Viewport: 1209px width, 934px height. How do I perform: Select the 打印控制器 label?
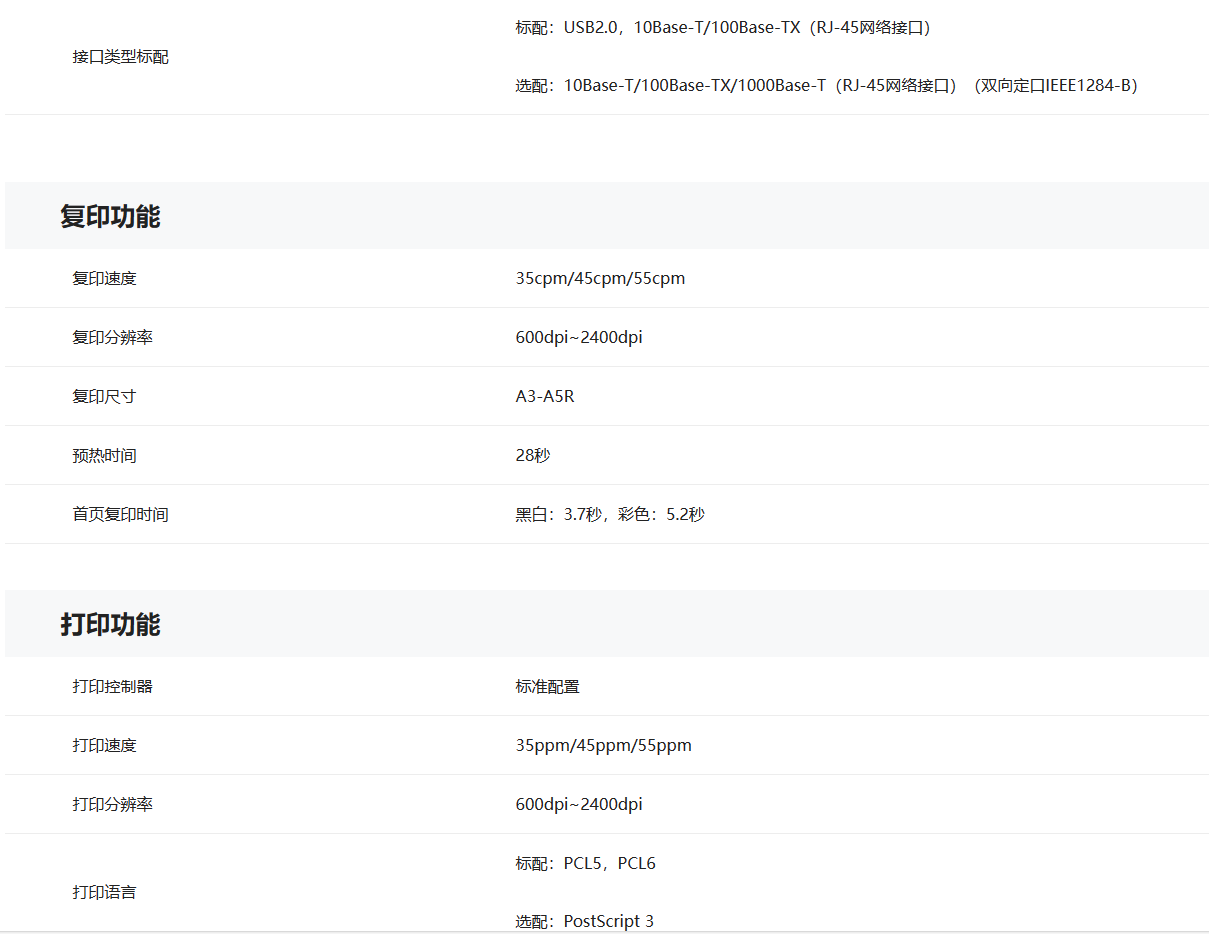[112, 686]
